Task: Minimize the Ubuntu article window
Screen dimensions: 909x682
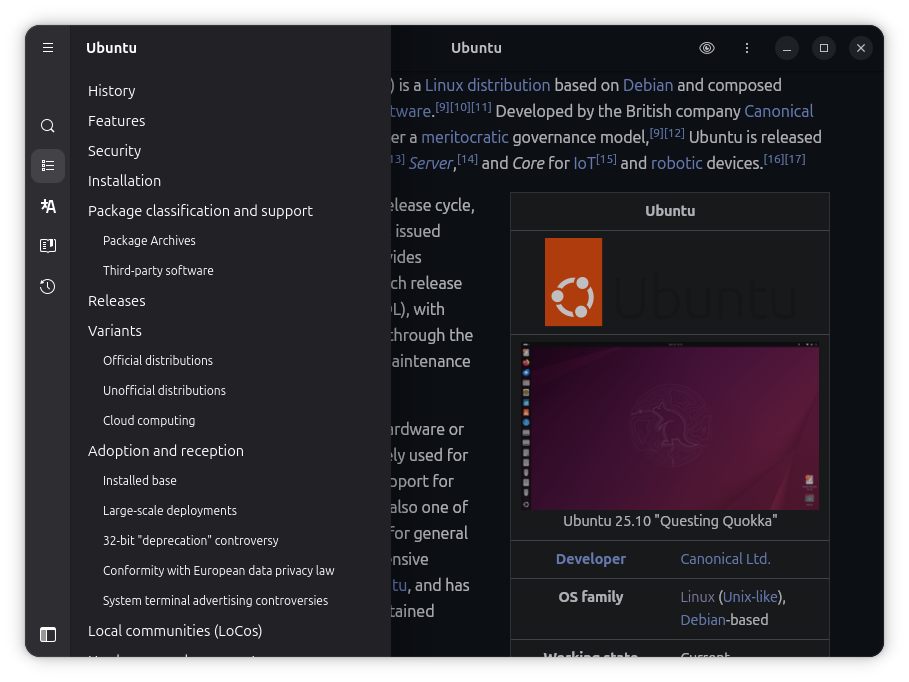Action: pyautogui.click(x=787, y=48)
